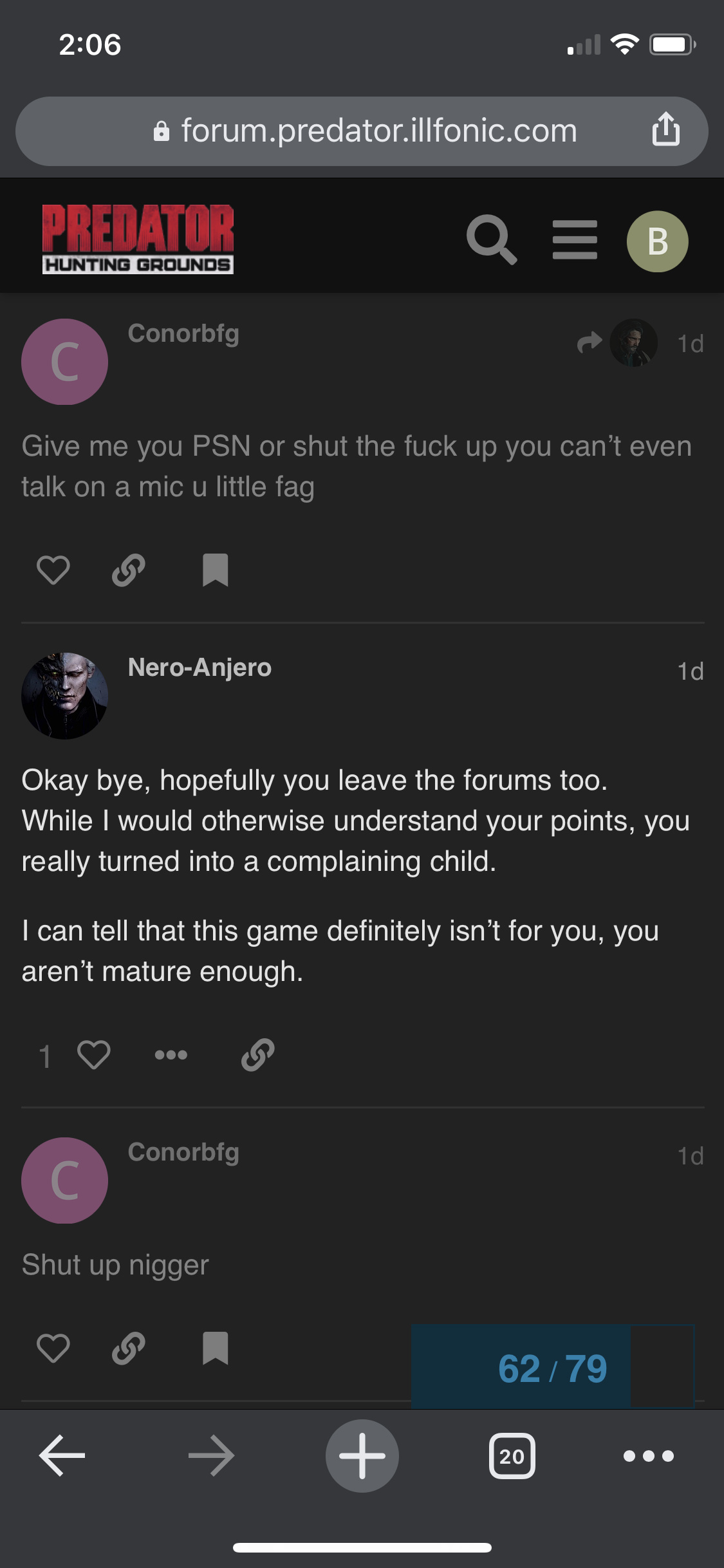Like the Nero-Anjero post with heart
Viewport: 724px width, 1568px height.
93,1055
